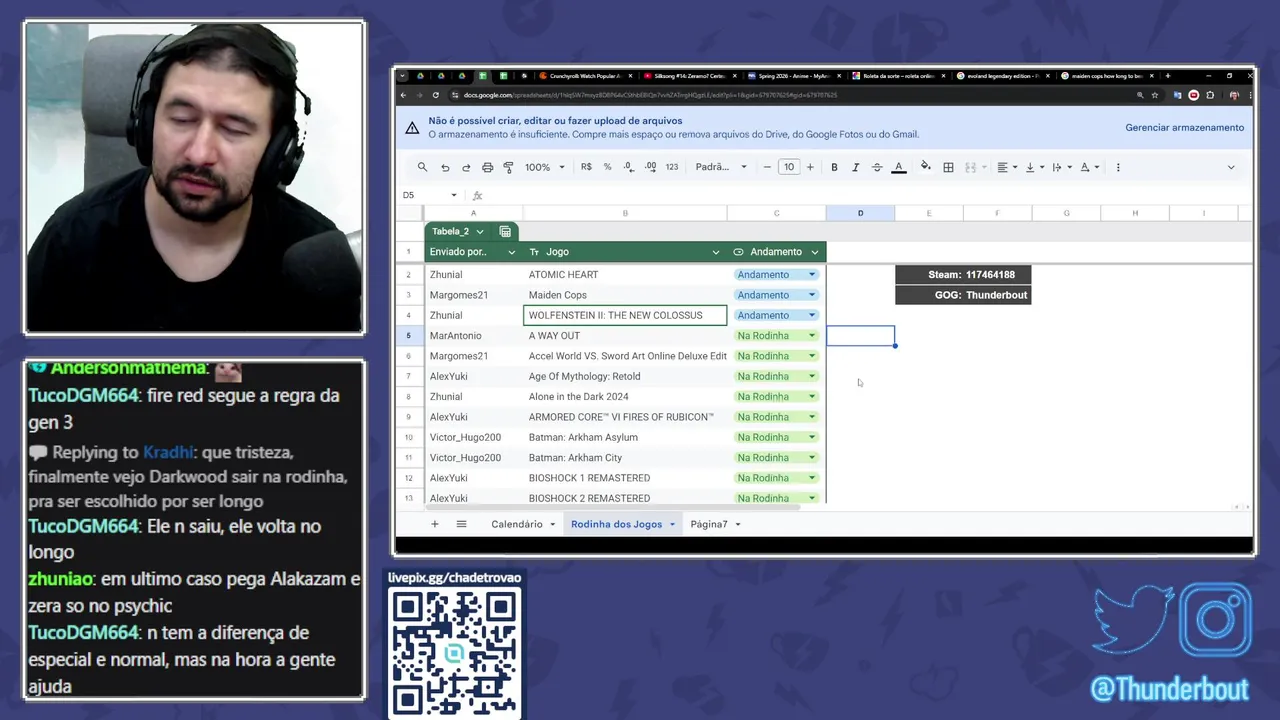
Task: Toggle strikethrough formatting
Action: click(x=877, y=167)
